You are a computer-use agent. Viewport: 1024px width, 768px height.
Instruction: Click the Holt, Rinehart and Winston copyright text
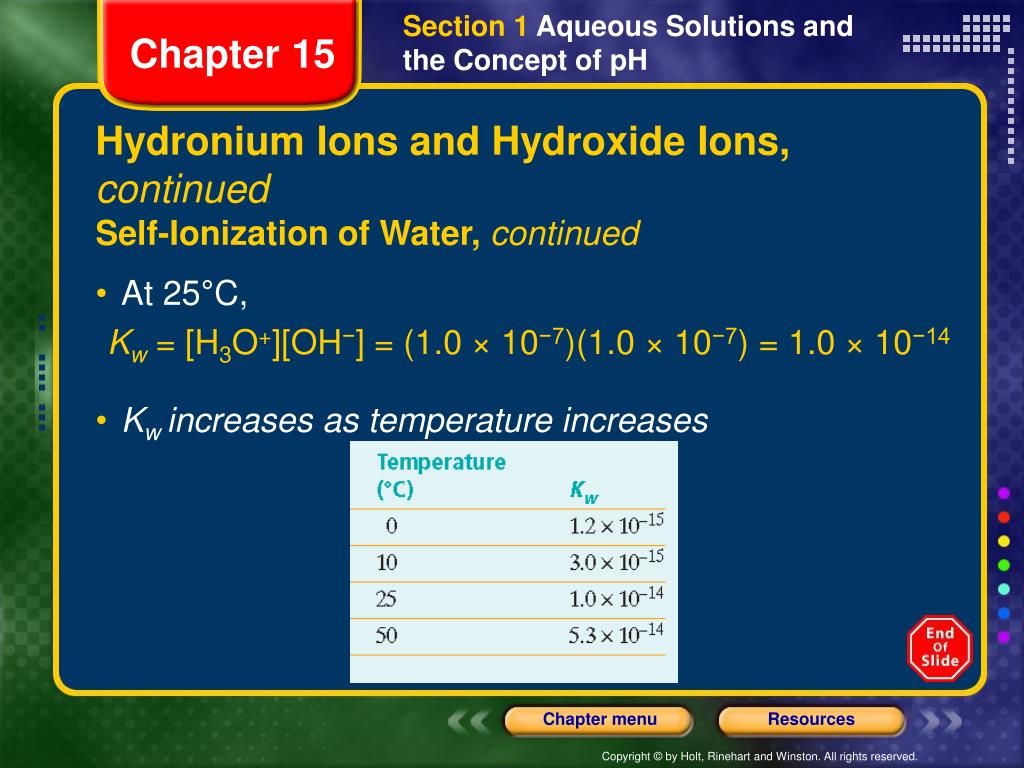pyautogui.click(x=759, y=756)
